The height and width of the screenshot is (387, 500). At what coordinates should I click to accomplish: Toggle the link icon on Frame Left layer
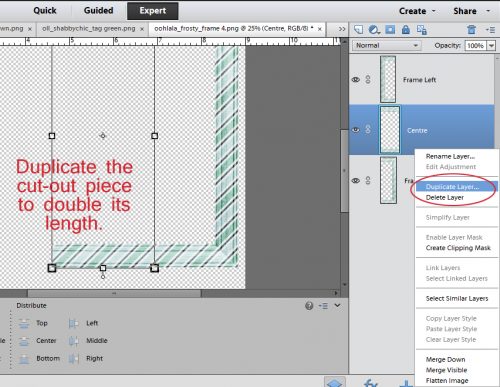(368, 79)
